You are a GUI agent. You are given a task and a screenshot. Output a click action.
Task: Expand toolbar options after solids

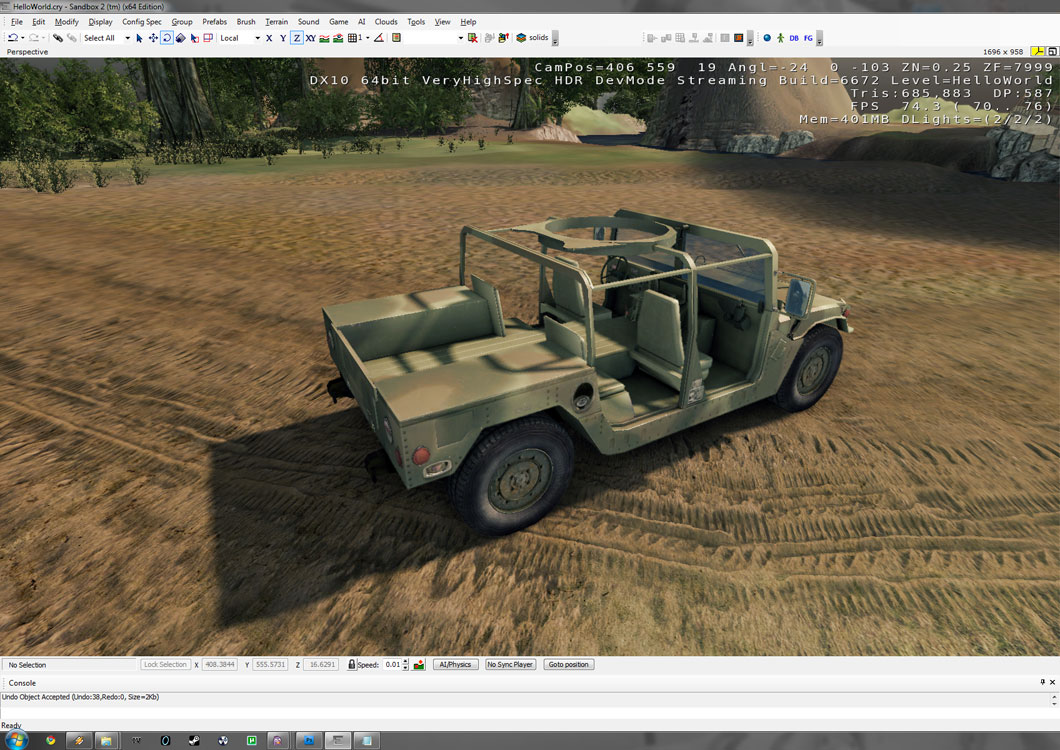click(x=555, y=38)
